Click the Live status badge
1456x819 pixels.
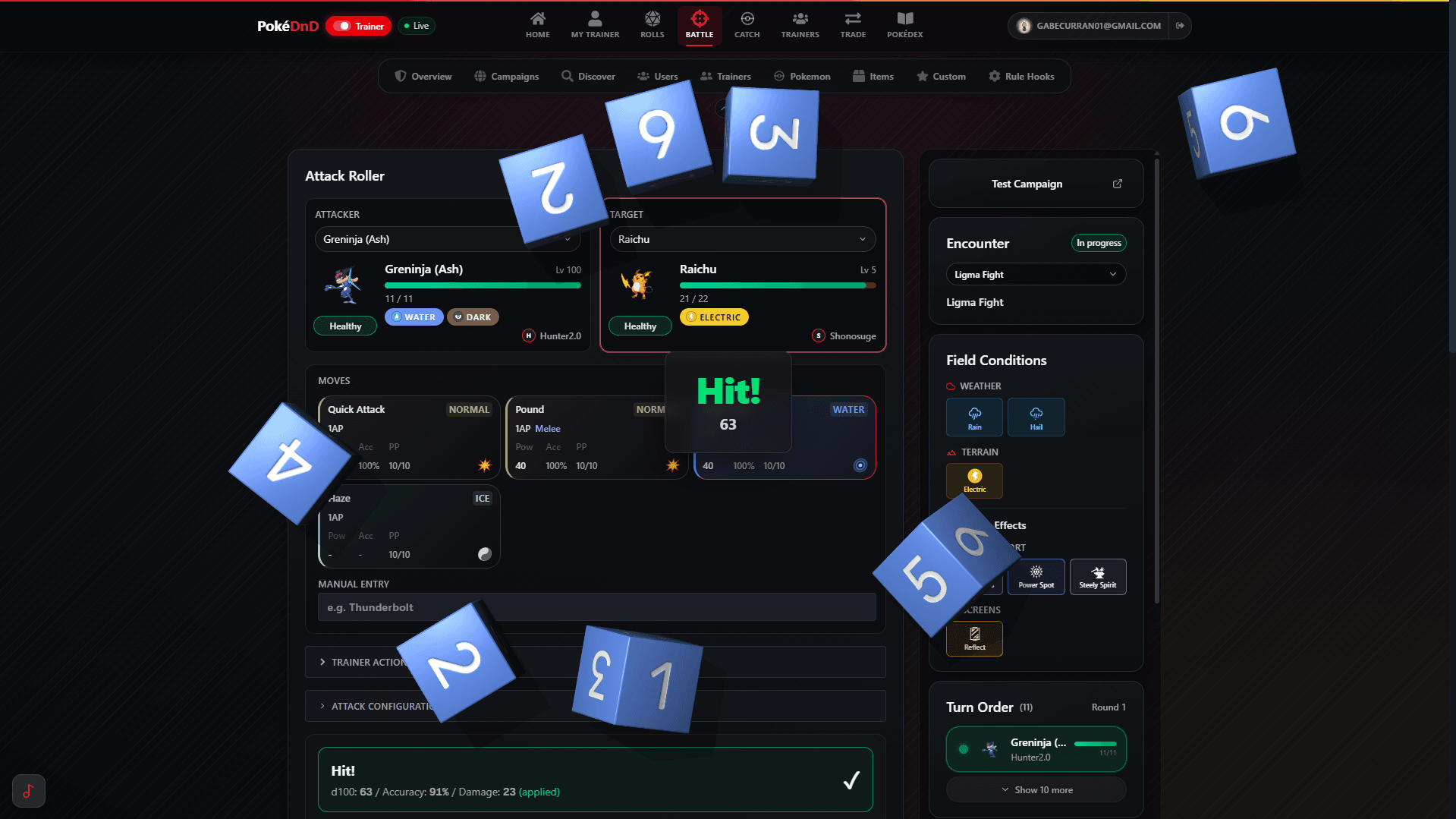point(417,26)
